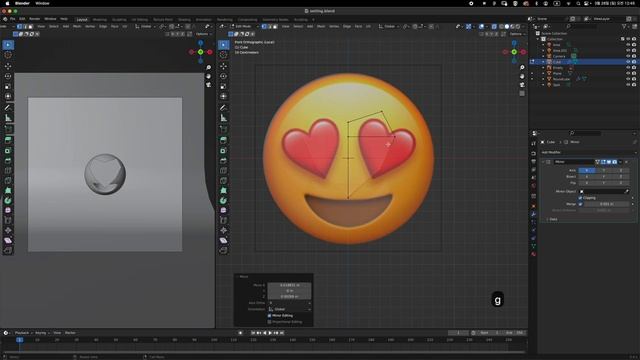Click the eyedropper beside Mirror Object field

627,191
